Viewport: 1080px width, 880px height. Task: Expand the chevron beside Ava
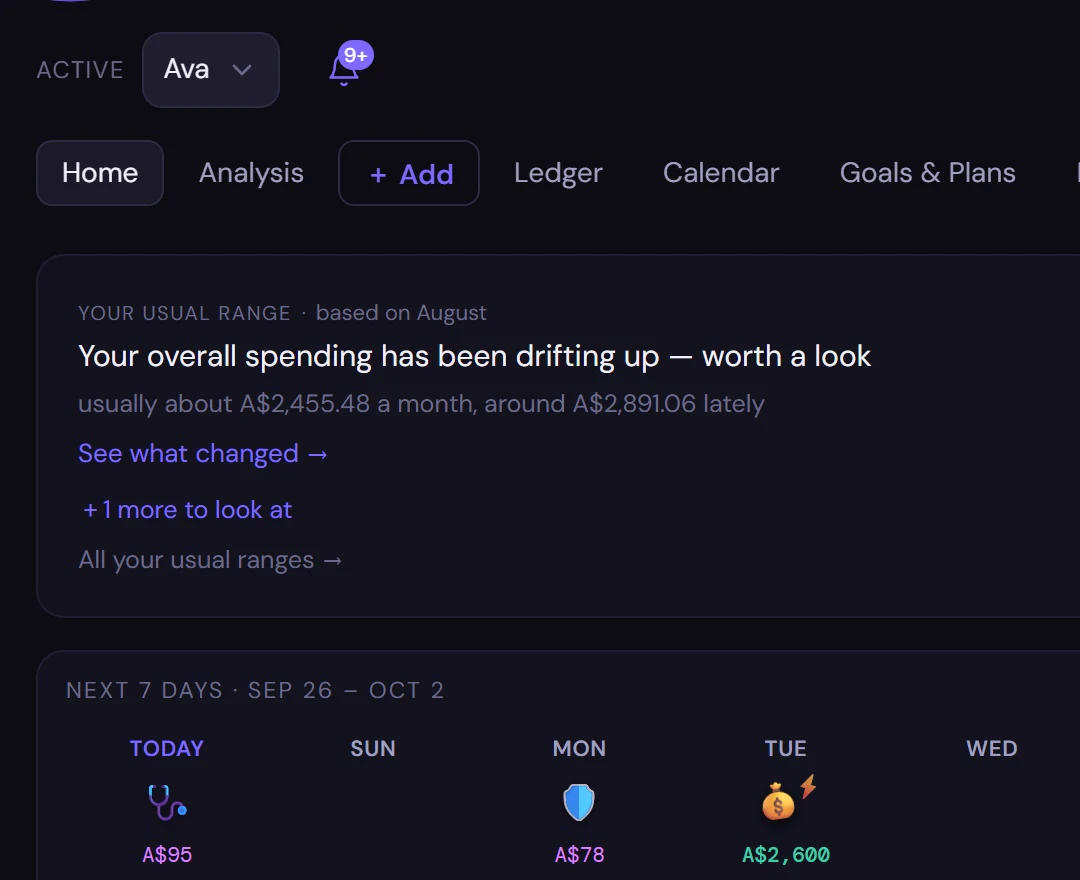(x=242, y=70)
